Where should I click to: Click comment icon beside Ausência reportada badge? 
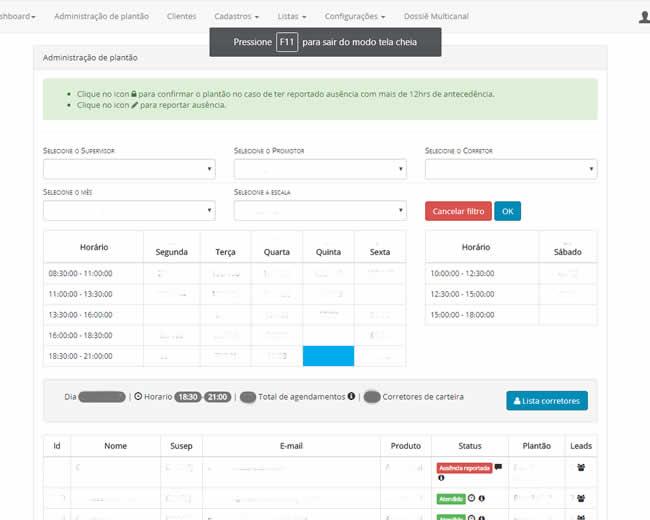click(498, 468)
